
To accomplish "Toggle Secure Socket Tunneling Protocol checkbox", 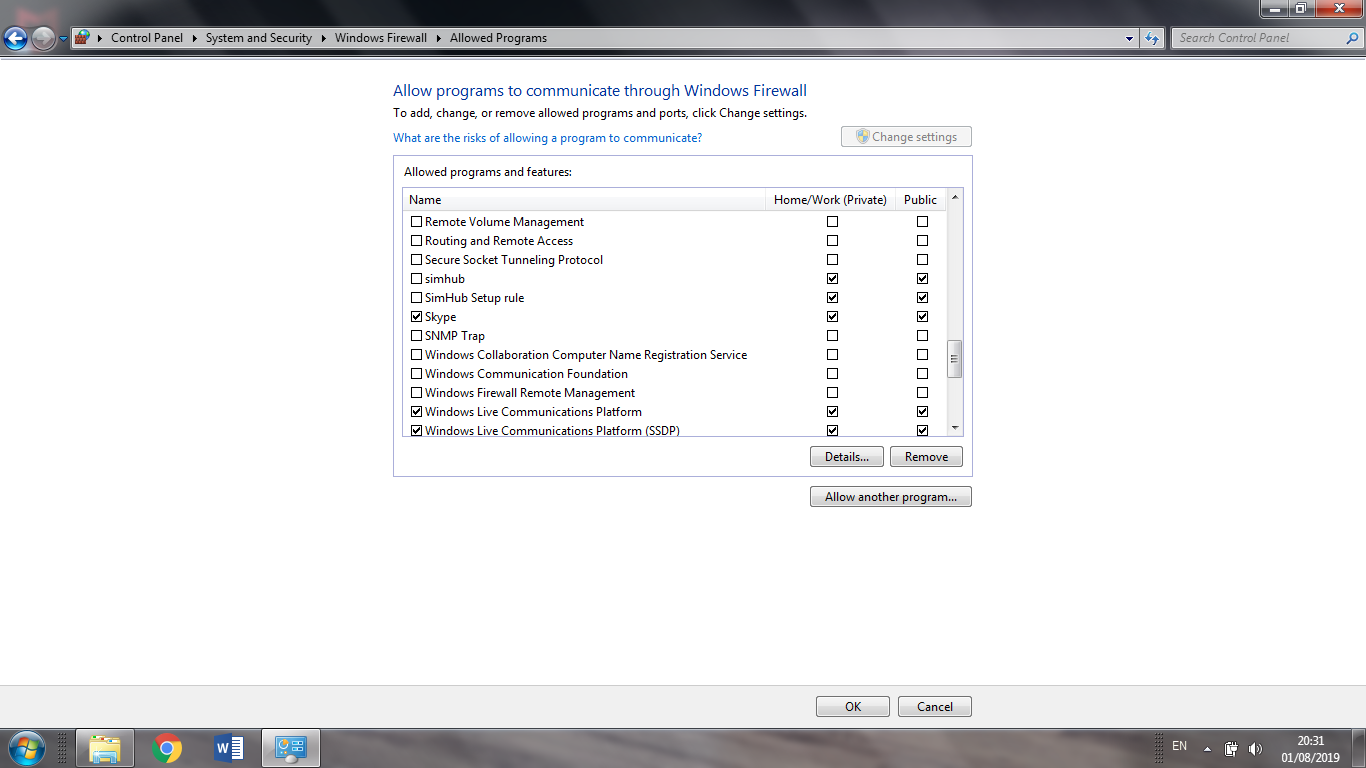I will tap(417, 260).
